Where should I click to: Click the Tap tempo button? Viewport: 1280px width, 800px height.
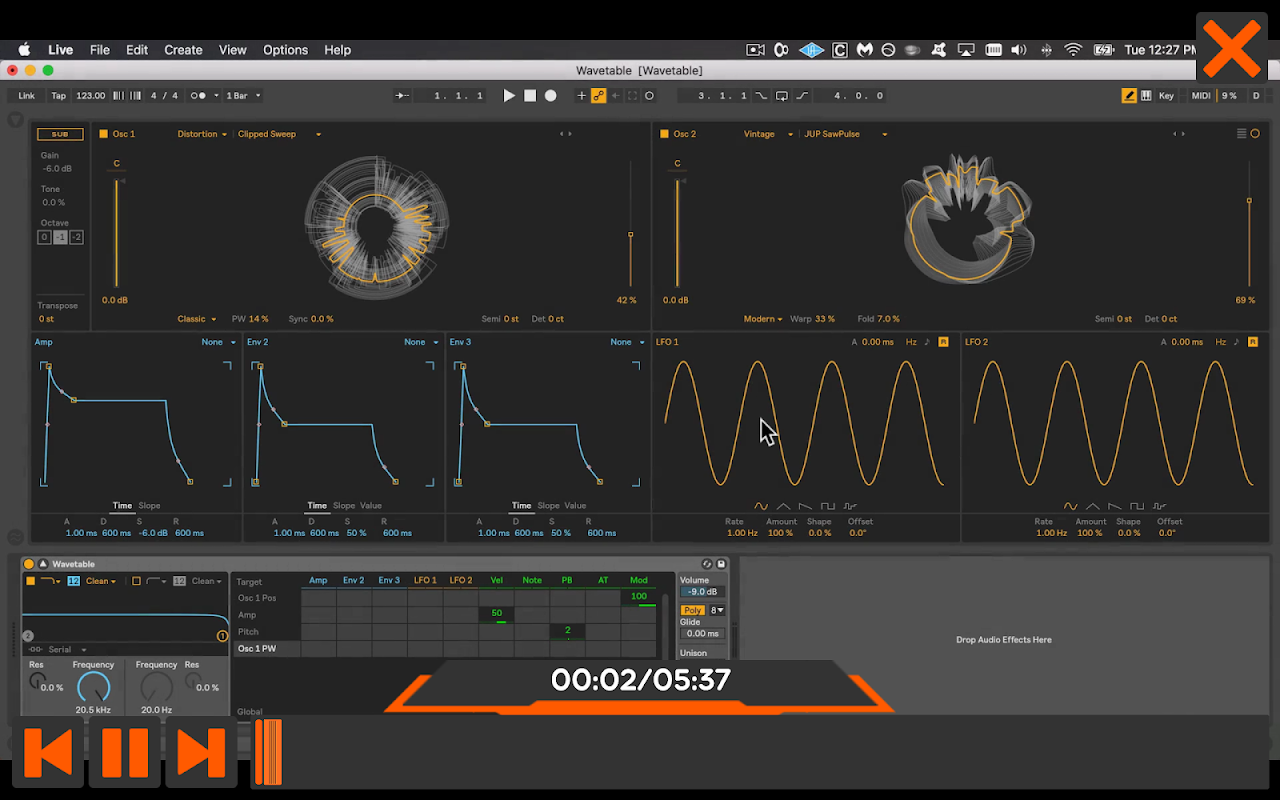click(59, 96)
